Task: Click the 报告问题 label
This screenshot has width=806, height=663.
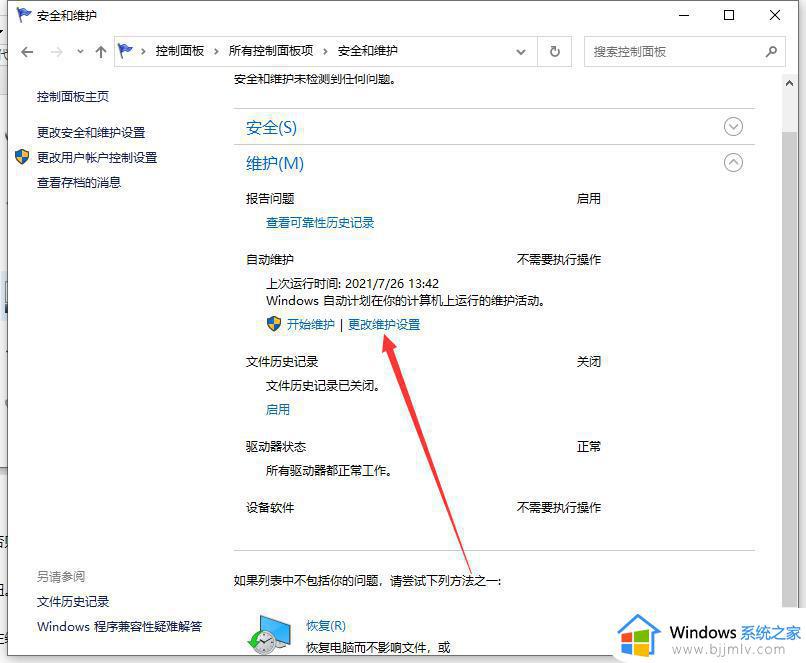Action: click(x=270, y=198)
